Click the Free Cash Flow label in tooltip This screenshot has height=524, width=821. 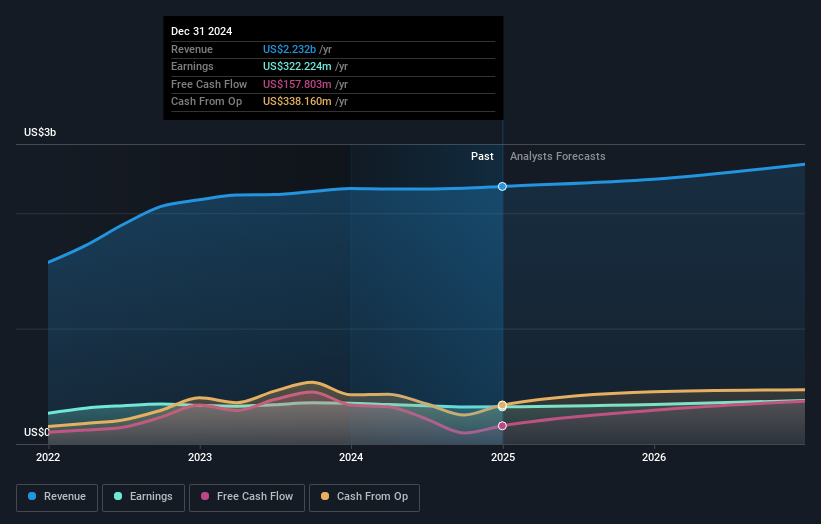[209, 84]
